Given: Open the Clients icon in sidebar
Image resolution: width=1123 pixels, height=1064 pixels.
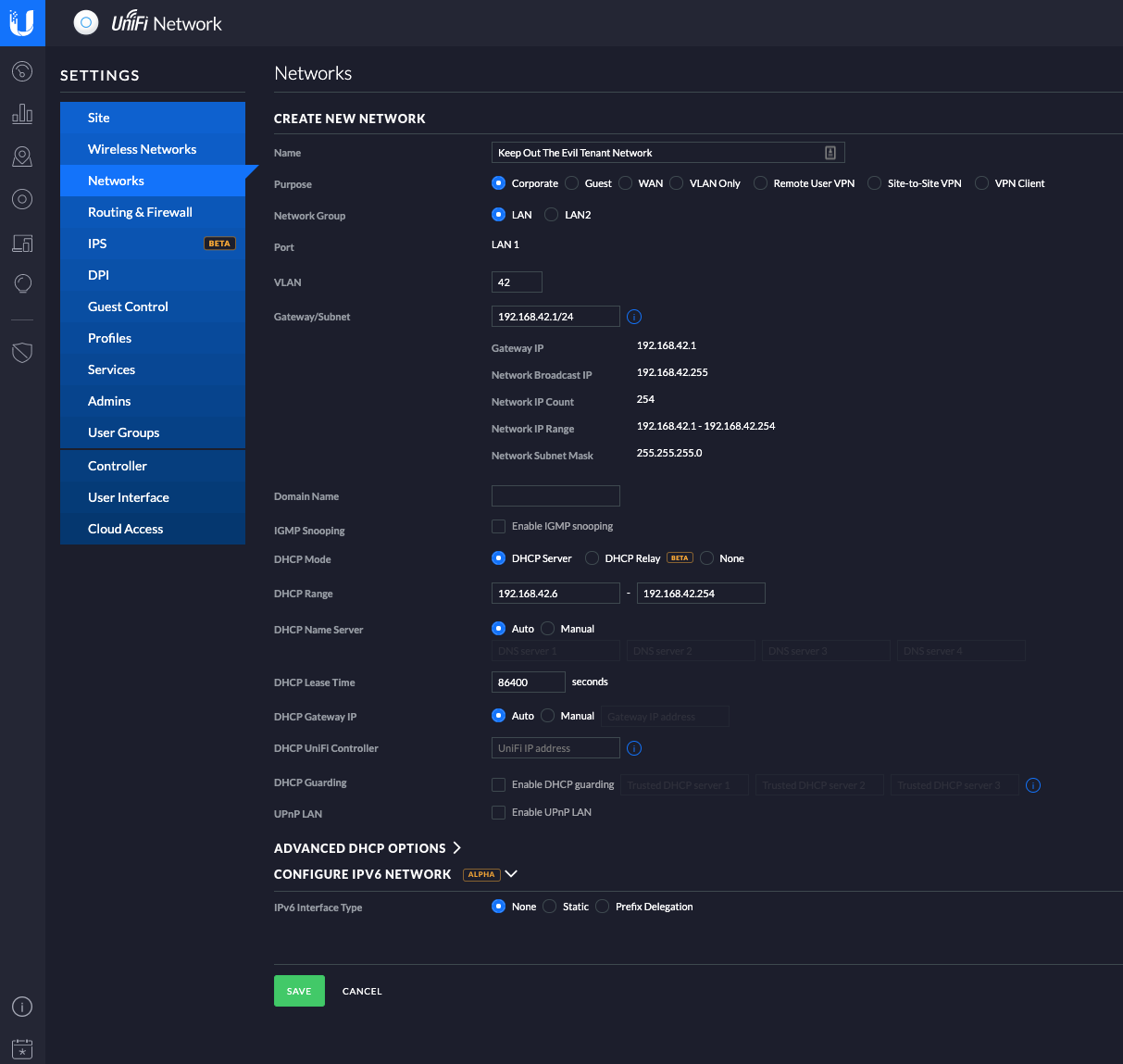Looking at the screenshot, I should coord(22,243).
